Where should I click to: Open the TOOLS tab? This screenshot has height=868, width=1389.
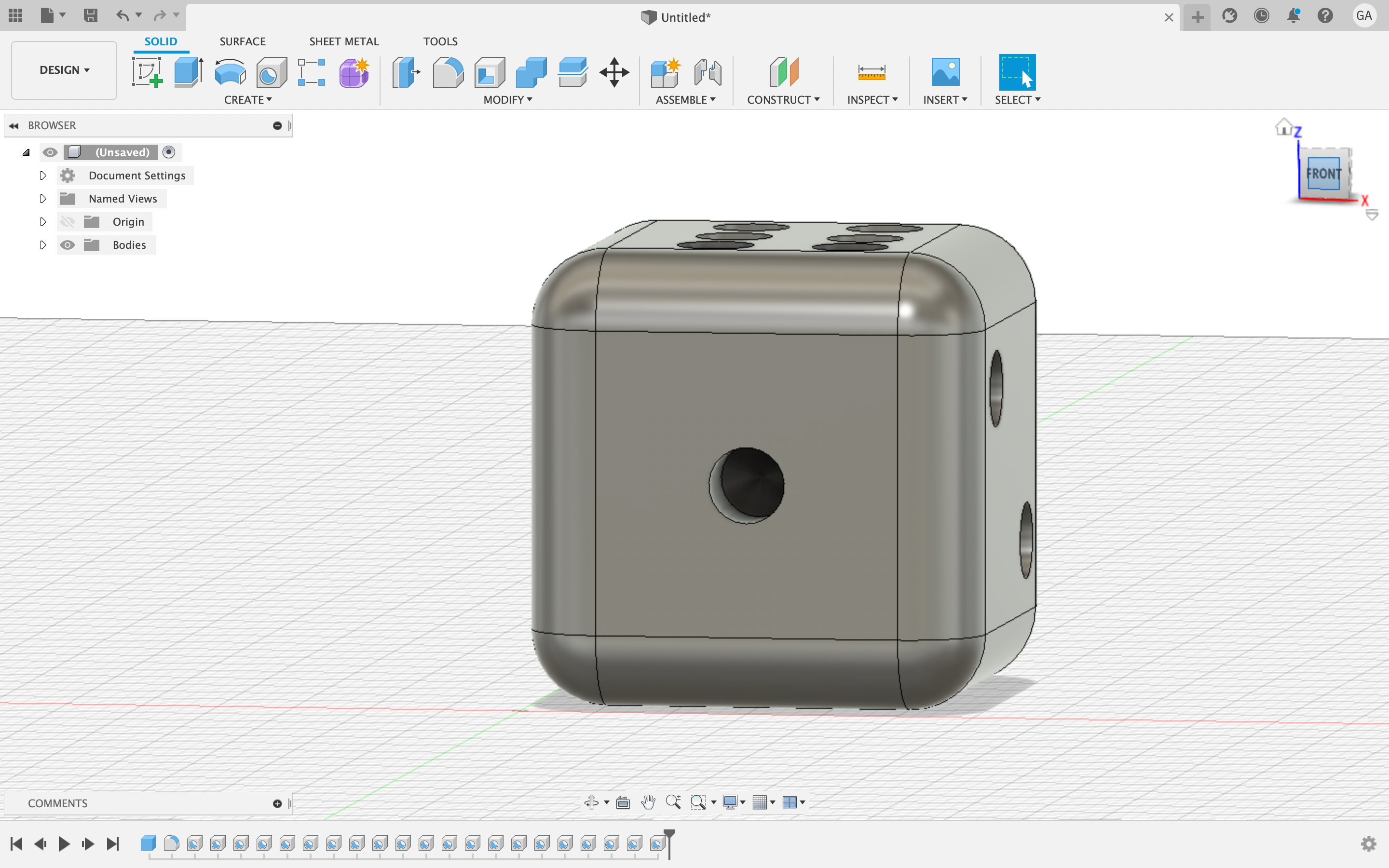pos(440,41)
